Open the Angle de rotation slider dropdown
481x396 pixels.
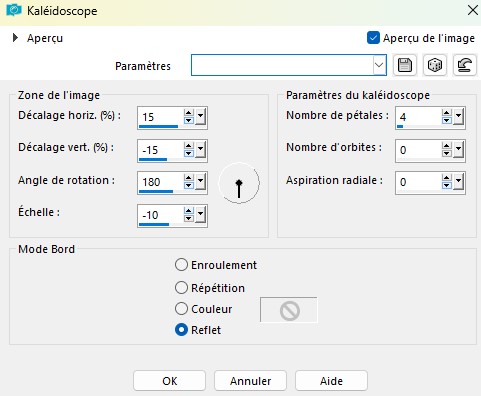pos(200,182)
